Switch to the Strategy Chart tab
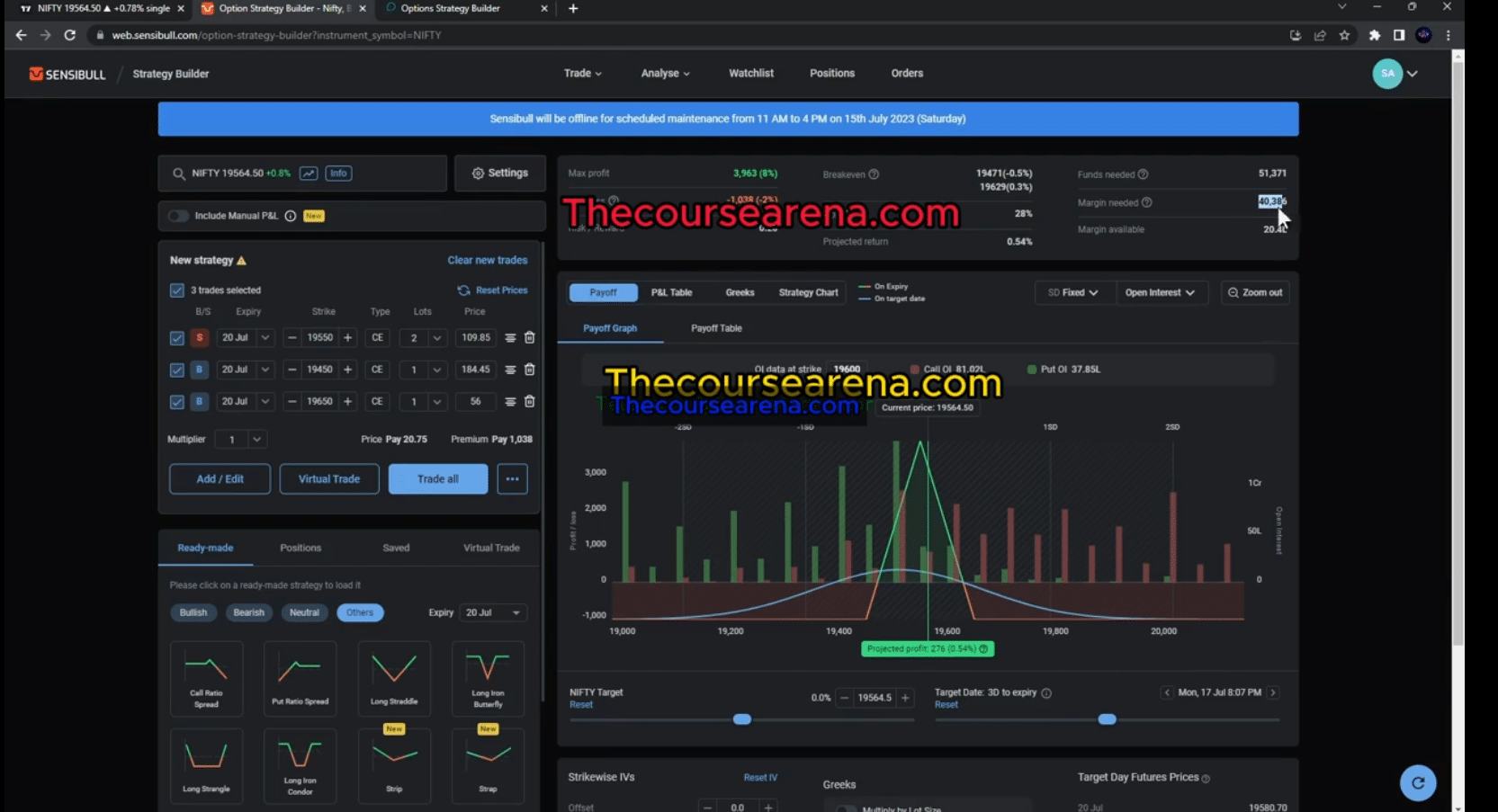This screenshot has height=812, width=1498. 808,293
